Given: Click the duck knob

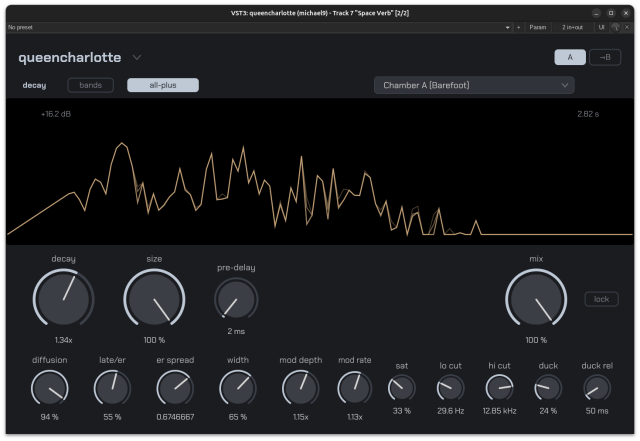Looking at the screenshot, I should 548,388.
